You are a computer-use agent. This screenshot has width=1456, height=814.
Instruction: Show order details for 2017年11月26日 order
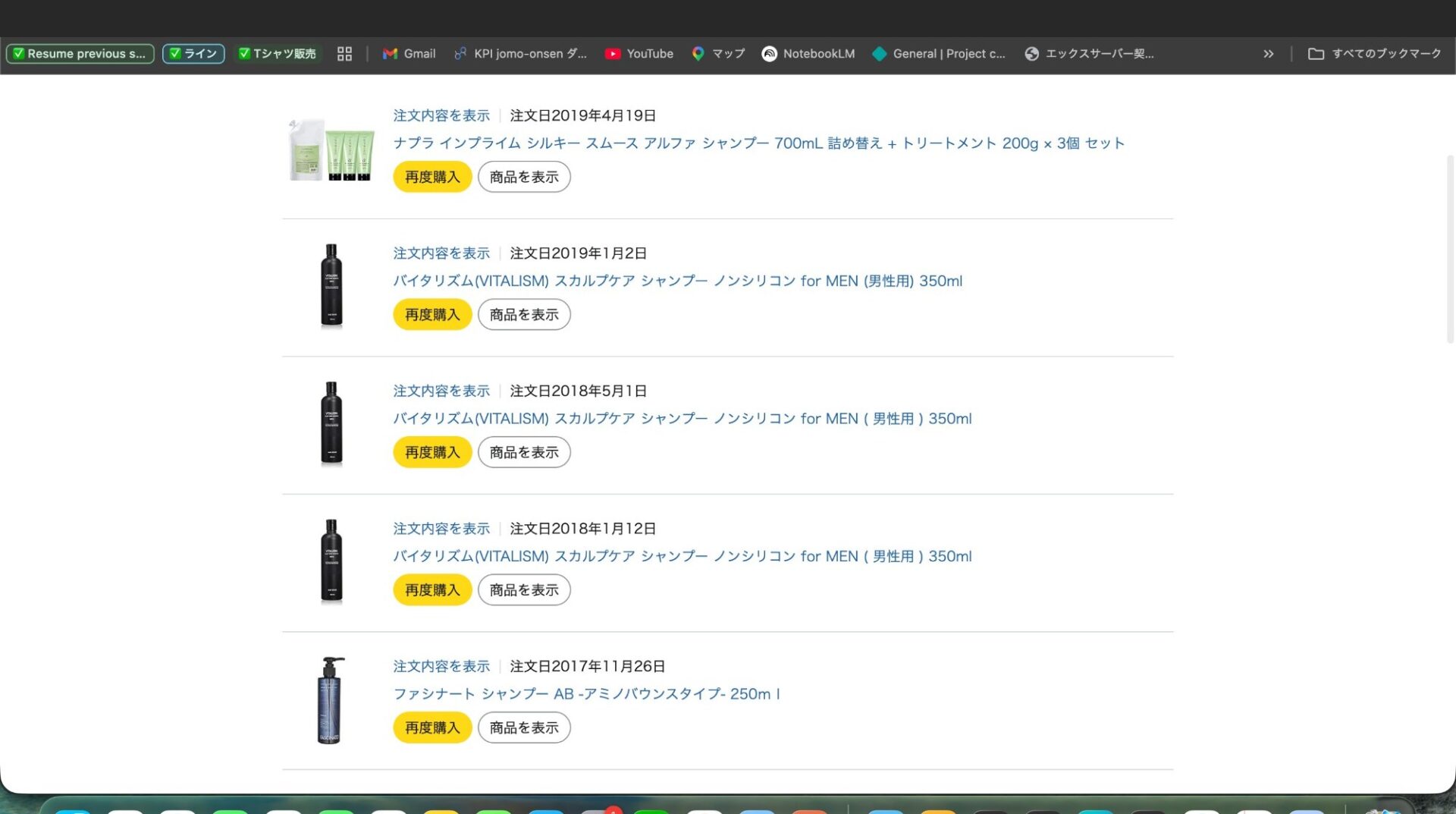441,666
